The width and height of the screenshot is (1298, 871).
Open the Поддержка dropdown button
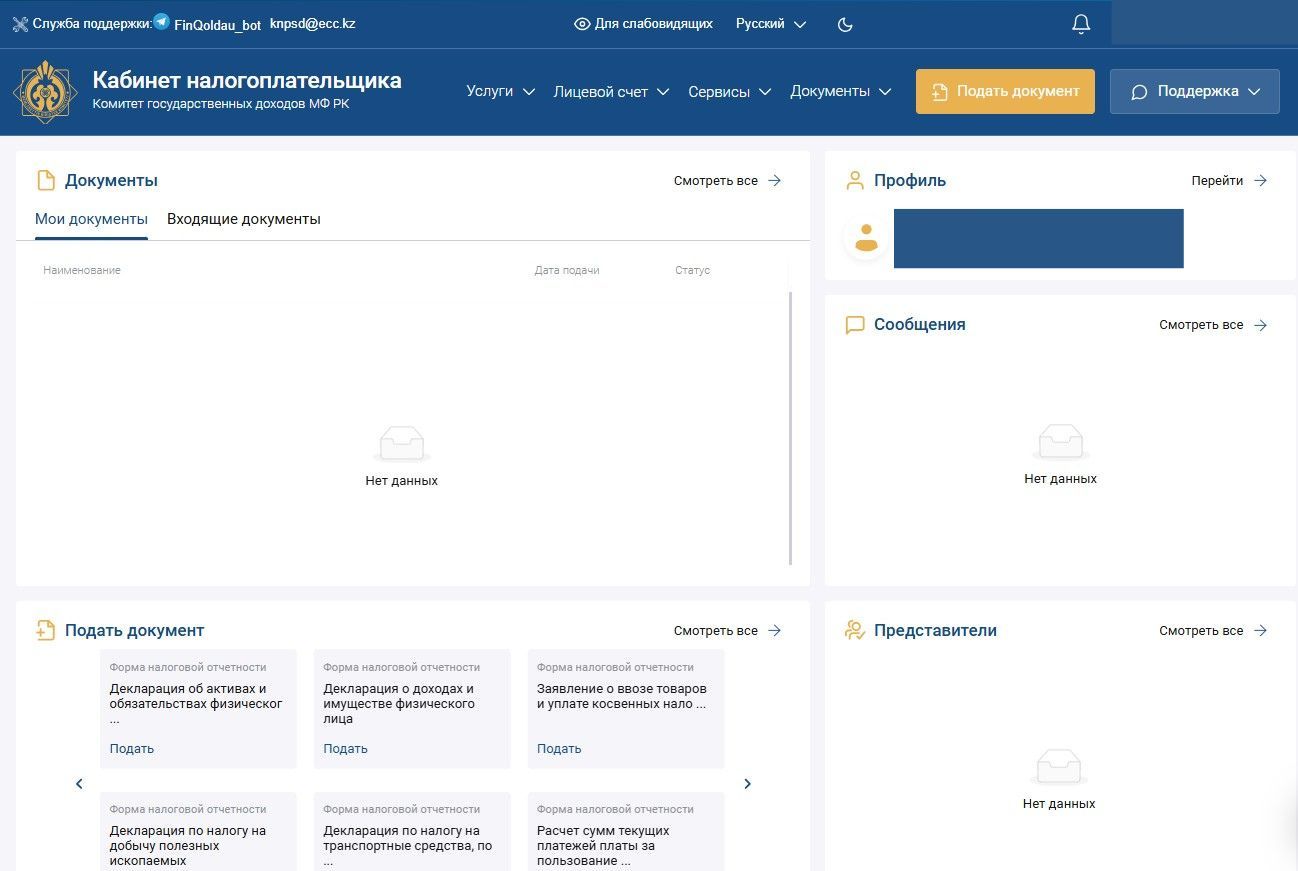[1194, 91]
